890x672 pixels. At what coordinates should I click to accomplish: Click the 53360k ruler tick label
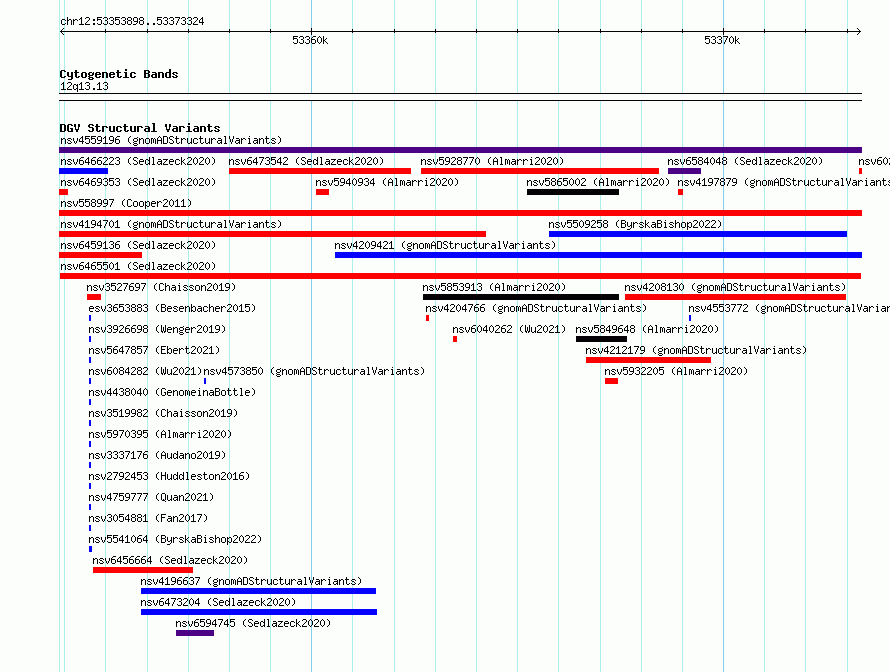coord(310,40)
